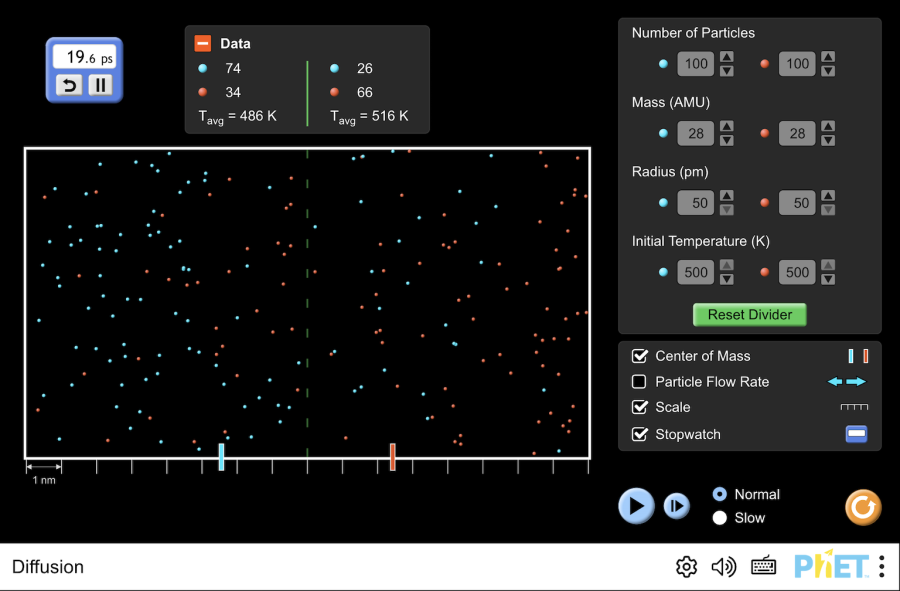The width and height of the screenshot is (900, 591).
Task: Click the PhET logo
Action: tap(830, 566)
